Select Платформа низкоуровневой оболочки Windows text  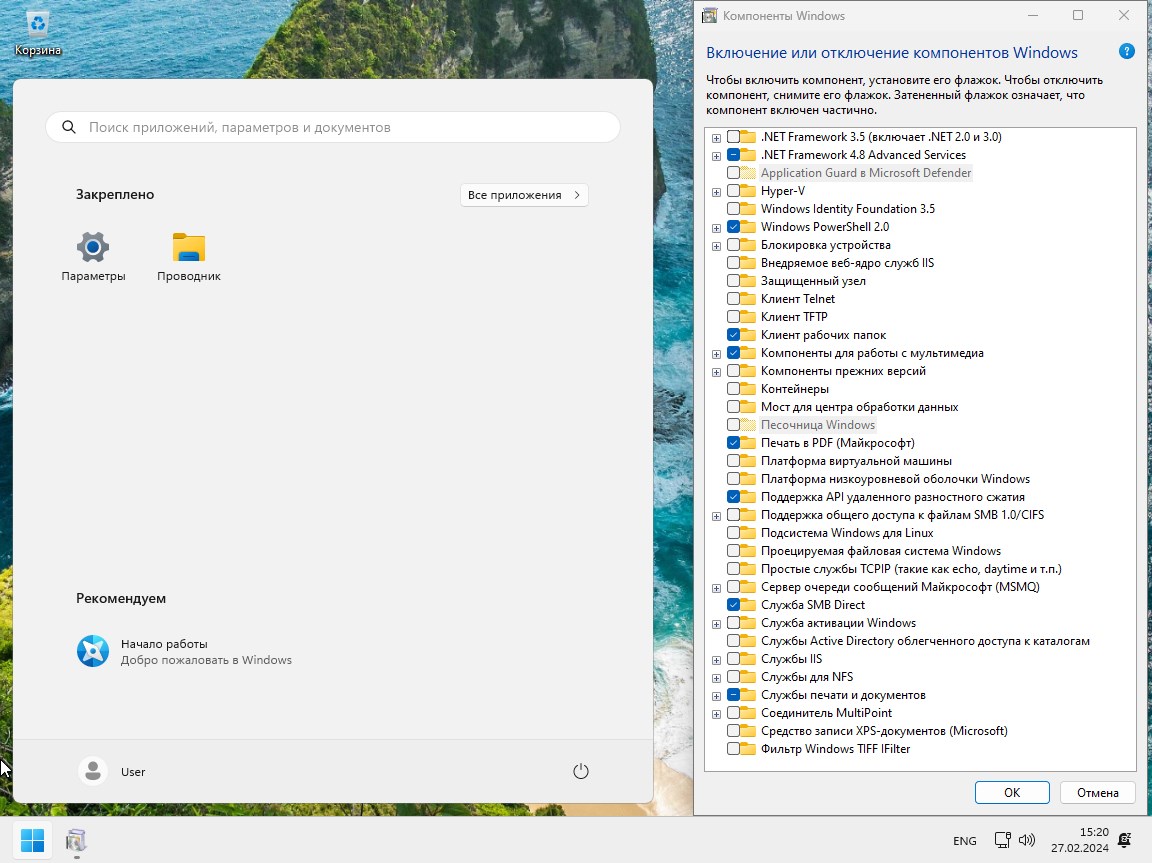pyautogui.click(x=895, y=479)
